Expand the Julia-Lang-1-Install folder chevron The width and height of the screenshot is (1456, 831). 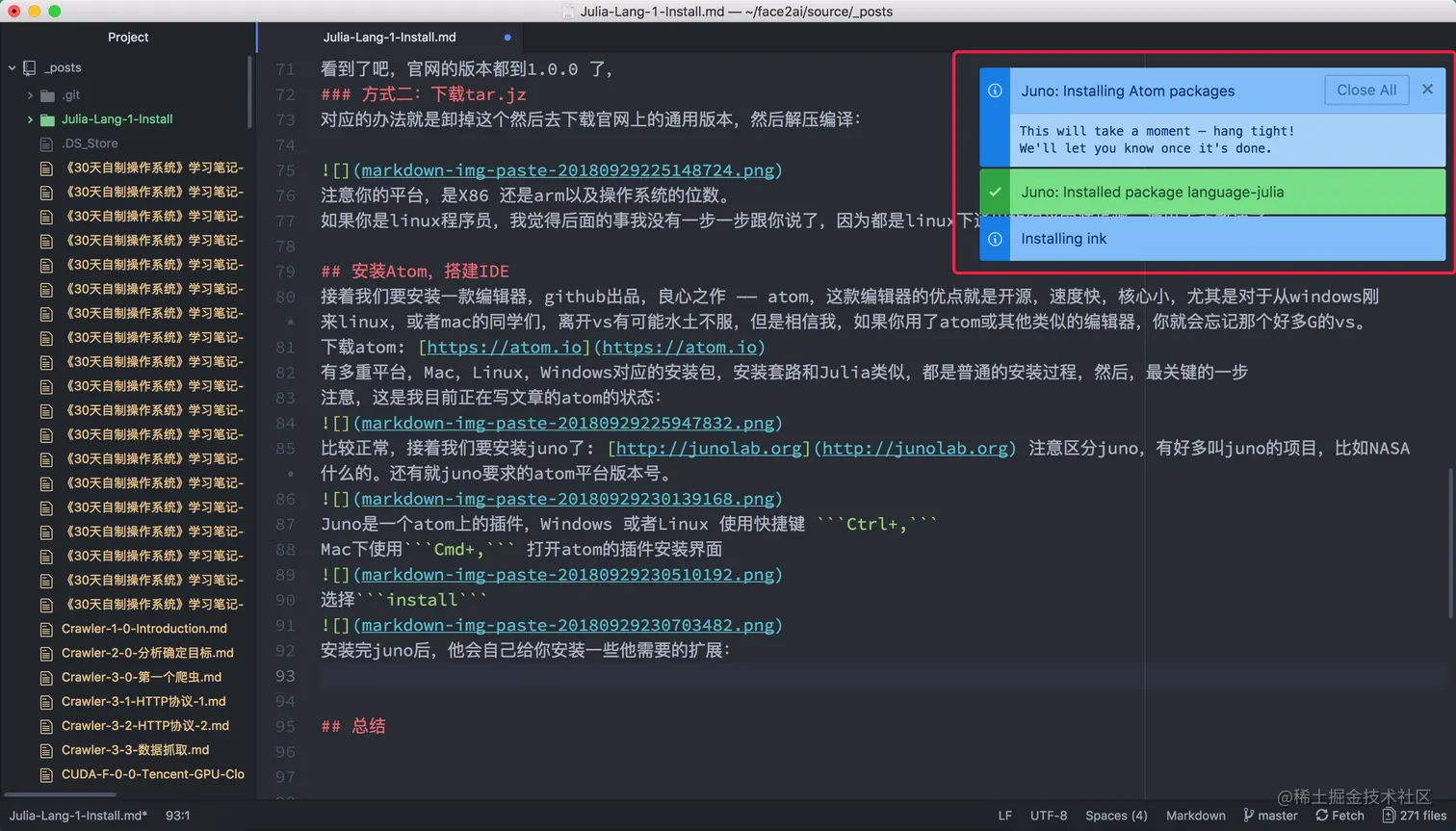pos(30,119)
